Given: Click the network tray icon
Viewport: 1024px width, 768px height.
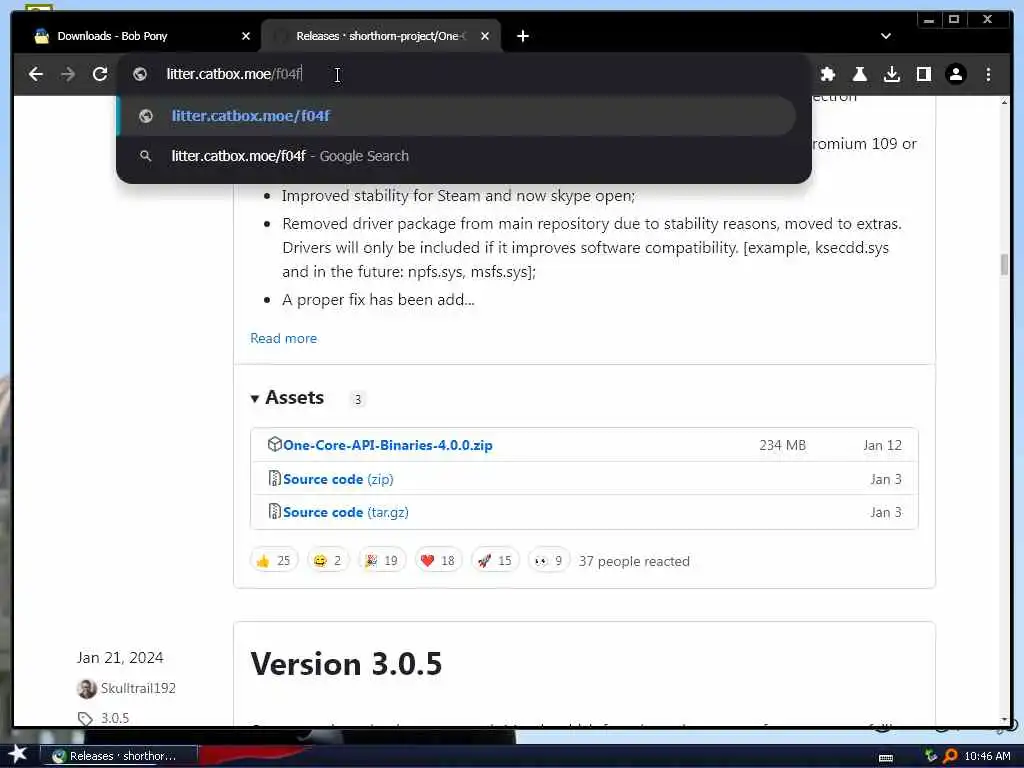Looking at the screenshot, I should 931,756.
